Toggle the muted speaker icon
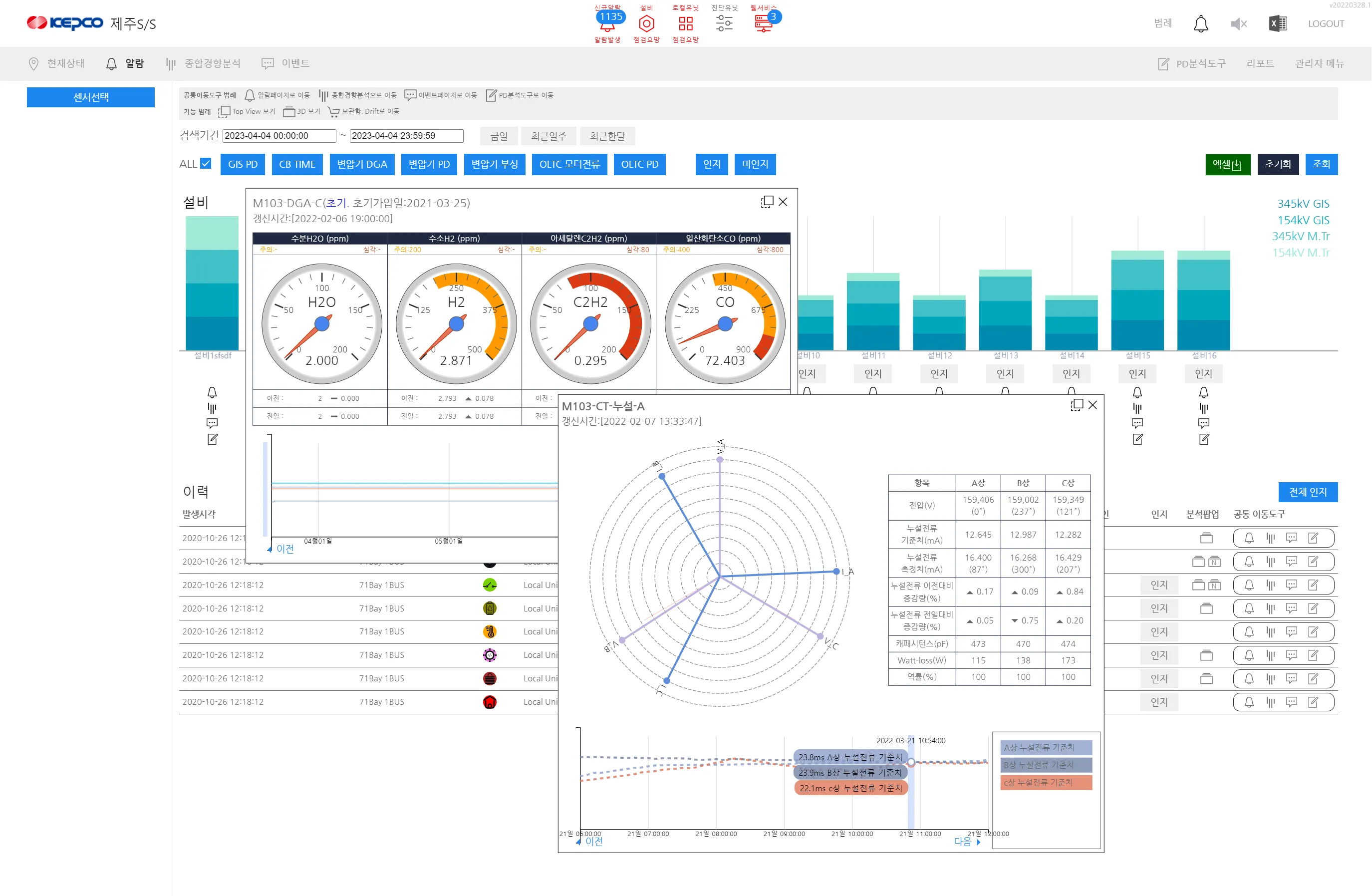The width and height of the screenshot is (1372, 896). tap(1238, 23)
